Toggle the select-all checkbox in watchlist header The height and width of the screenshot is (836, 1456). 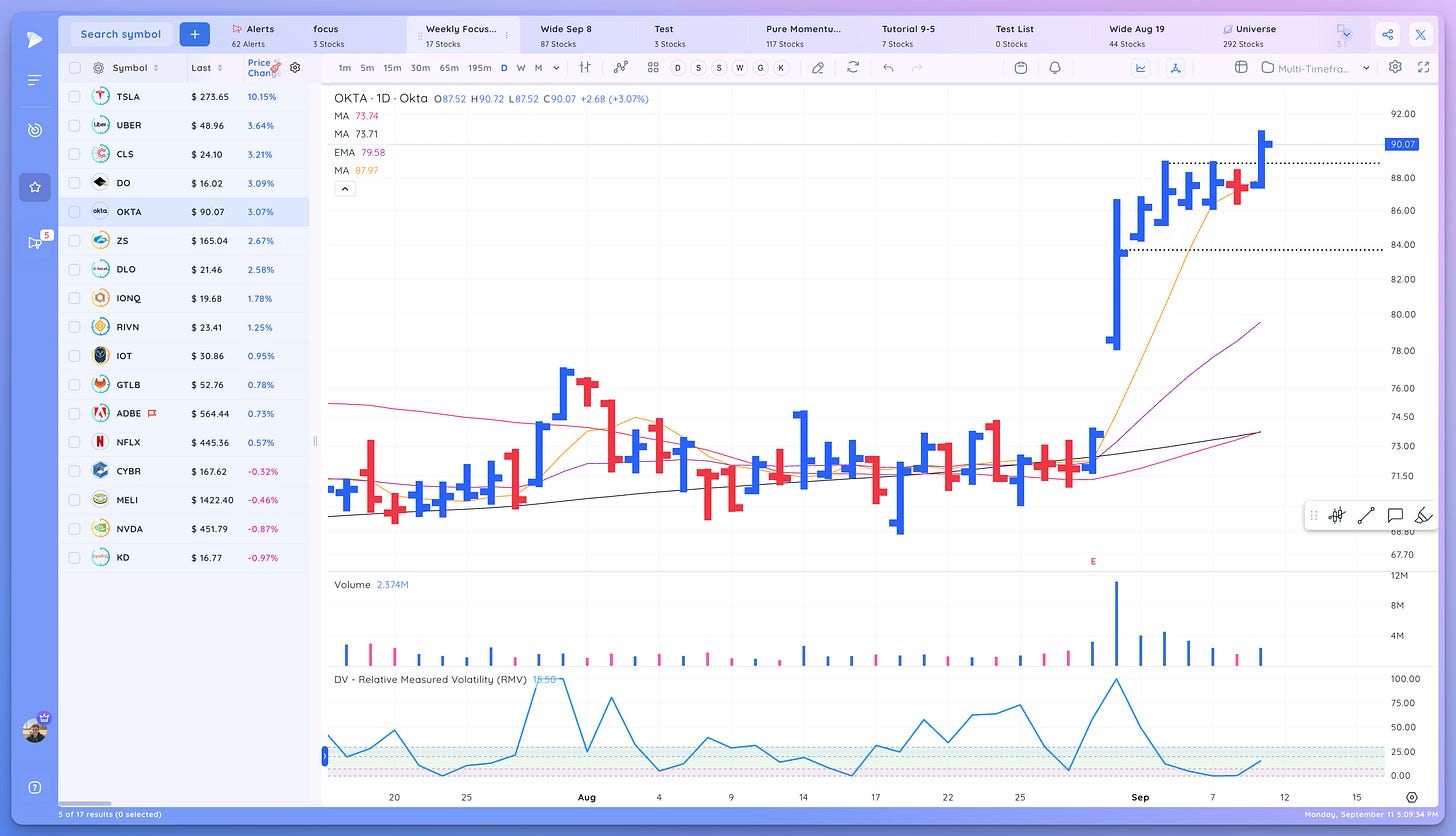74,68
